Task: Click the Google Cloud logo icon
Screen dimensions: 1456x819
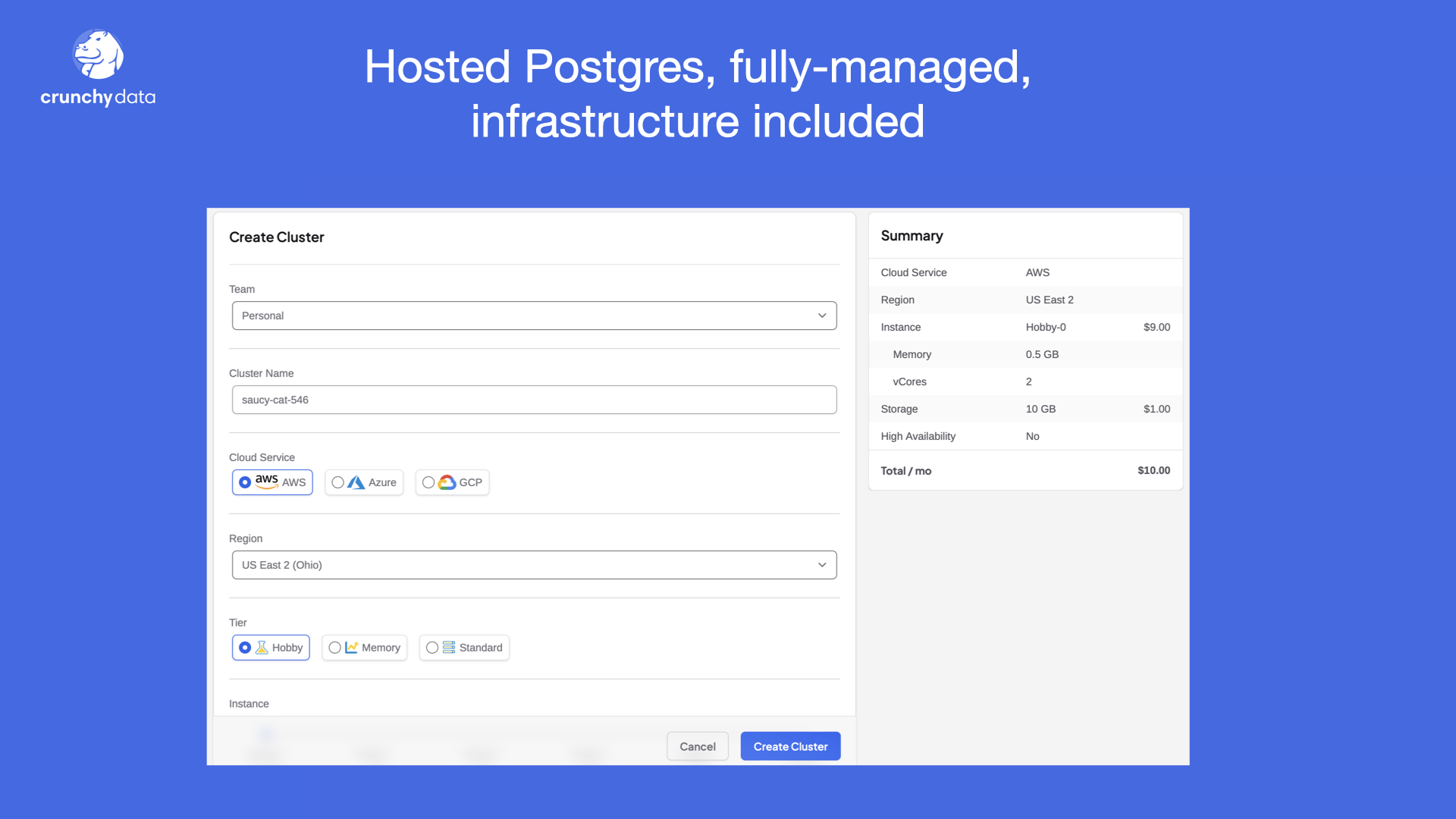Action: tap(447, 482)
